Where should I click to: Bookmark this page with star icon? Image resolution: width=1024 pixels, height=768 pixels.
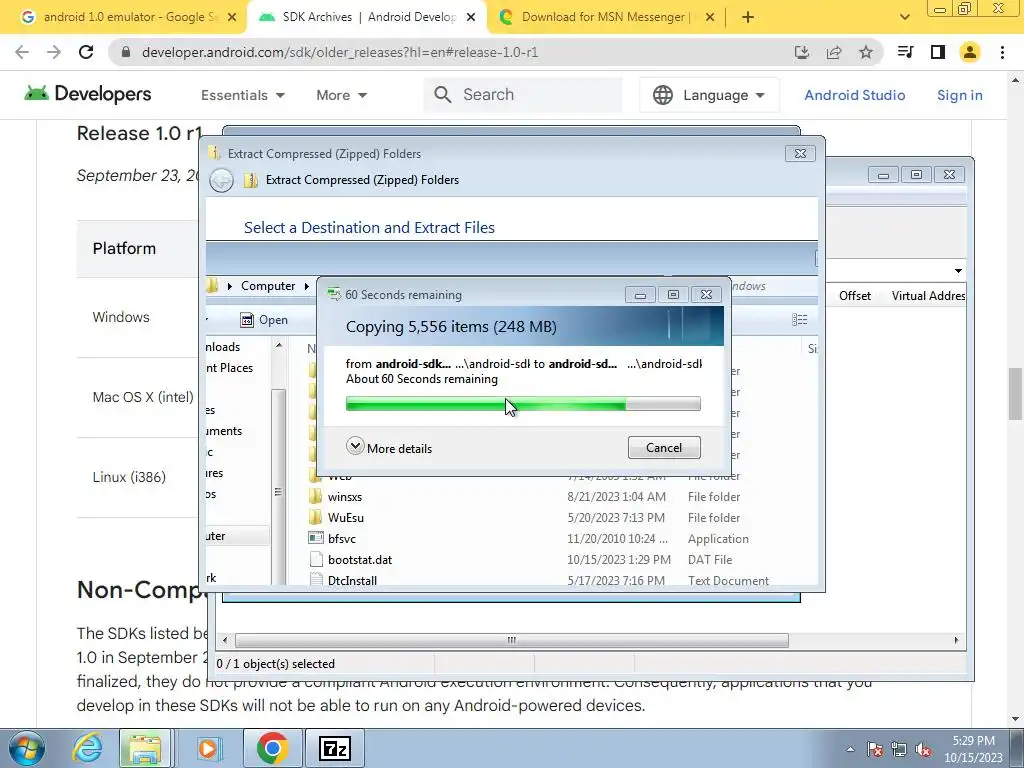(866, 52)
